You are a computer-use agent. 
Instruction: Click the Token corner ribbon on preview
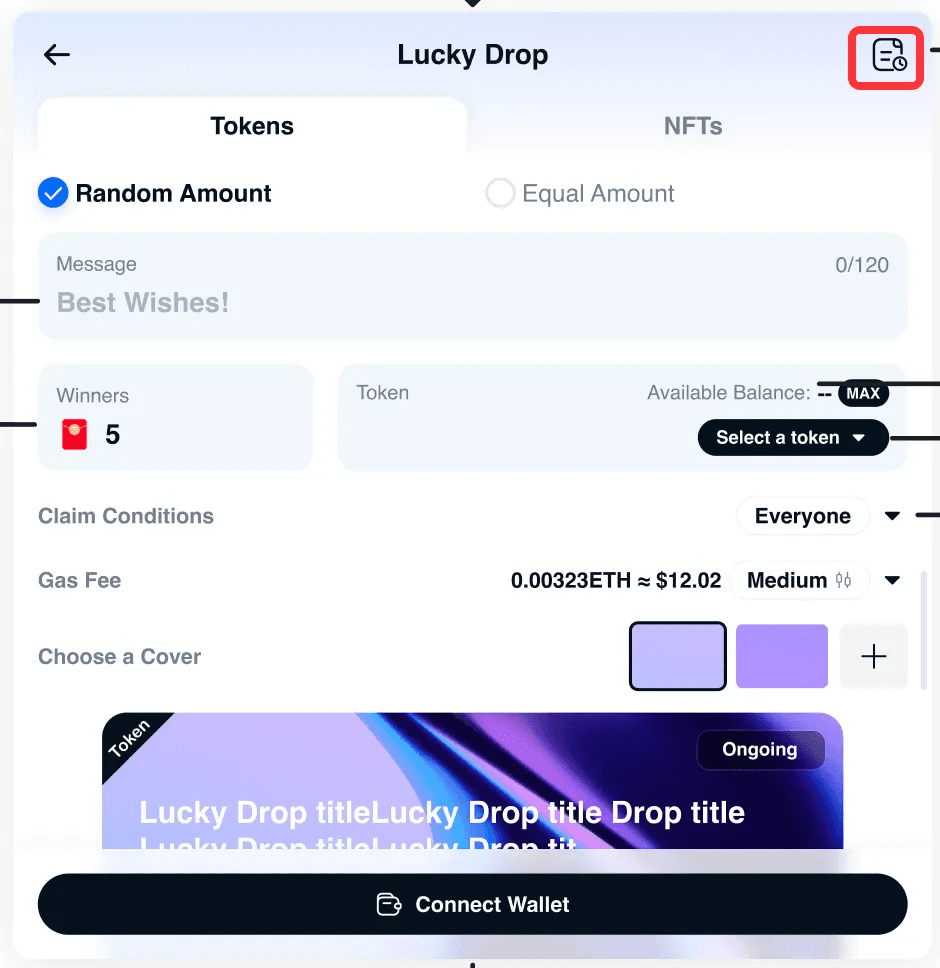coord(130,738)
